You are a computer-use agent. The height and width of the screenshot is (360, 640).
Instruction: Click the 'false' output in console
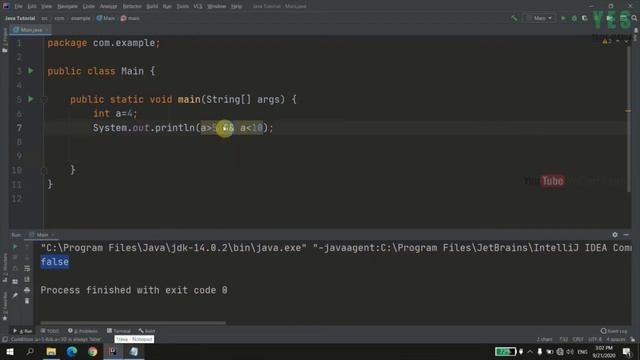tap(55, 262)
